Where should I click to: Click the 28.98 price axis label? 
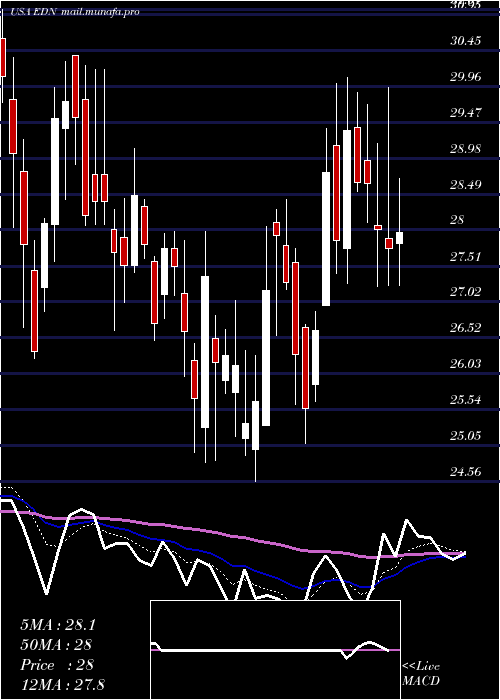[x=466, y=149]
